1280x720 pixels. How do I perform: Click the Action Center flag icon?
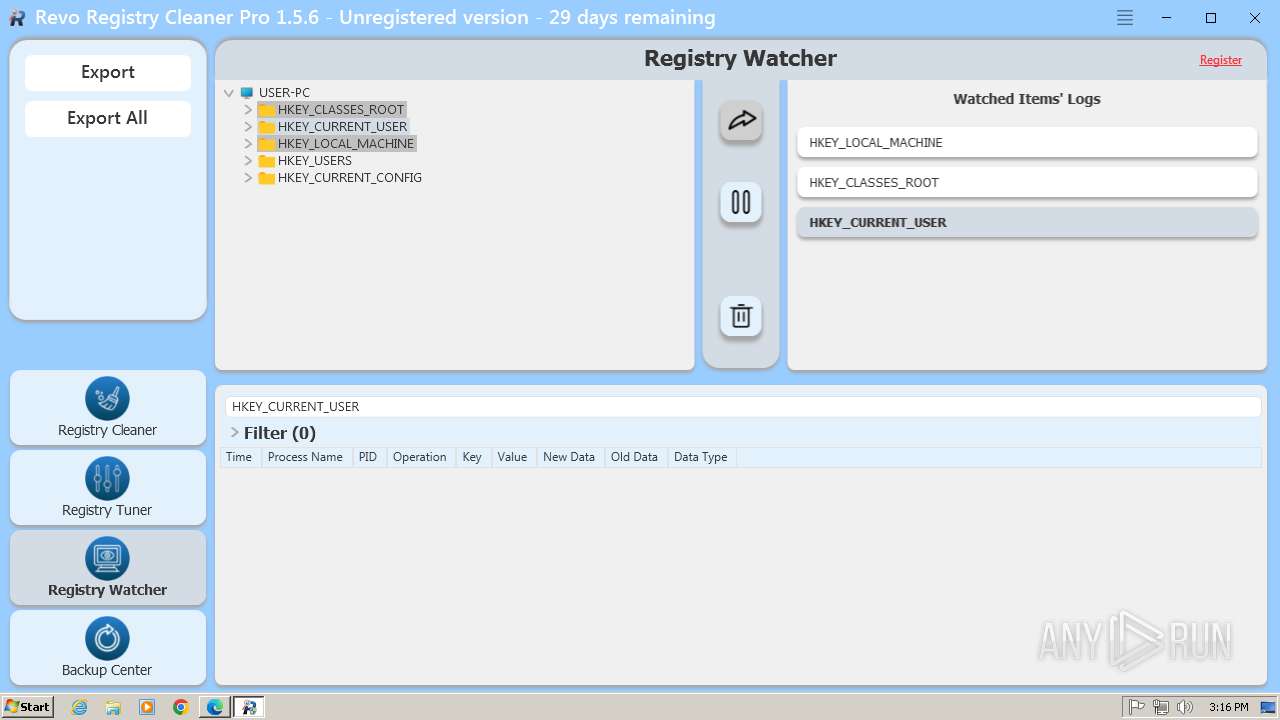click(x=1137, y=707)
